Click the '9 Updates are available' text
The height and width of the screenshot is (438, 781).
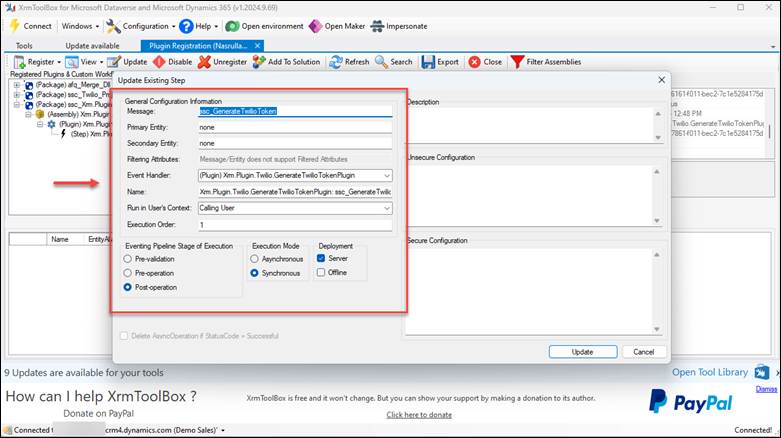[x=84, y=372]
